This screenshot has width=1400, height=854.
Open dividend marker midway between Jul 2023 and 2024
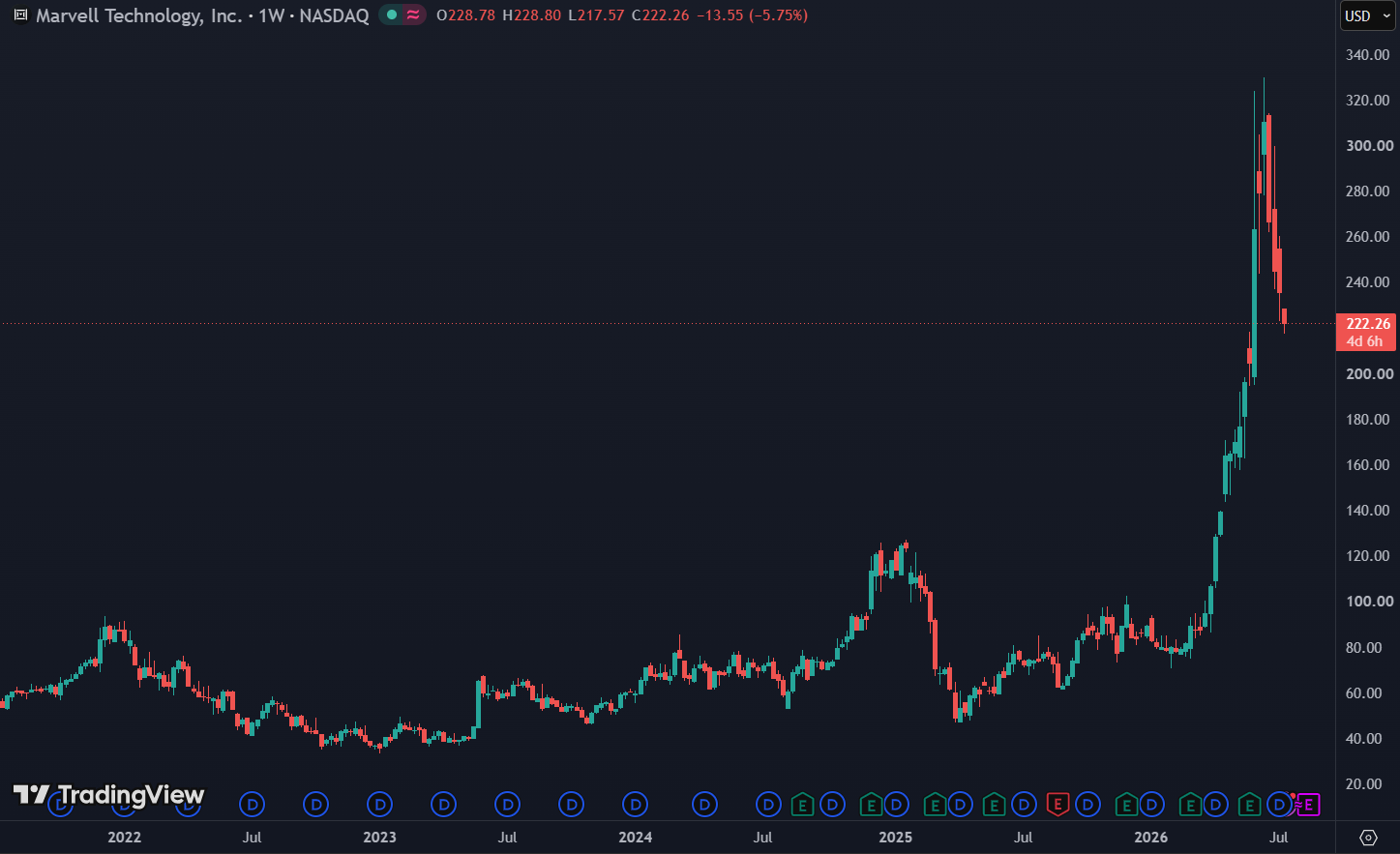click(x=572, y=804)
